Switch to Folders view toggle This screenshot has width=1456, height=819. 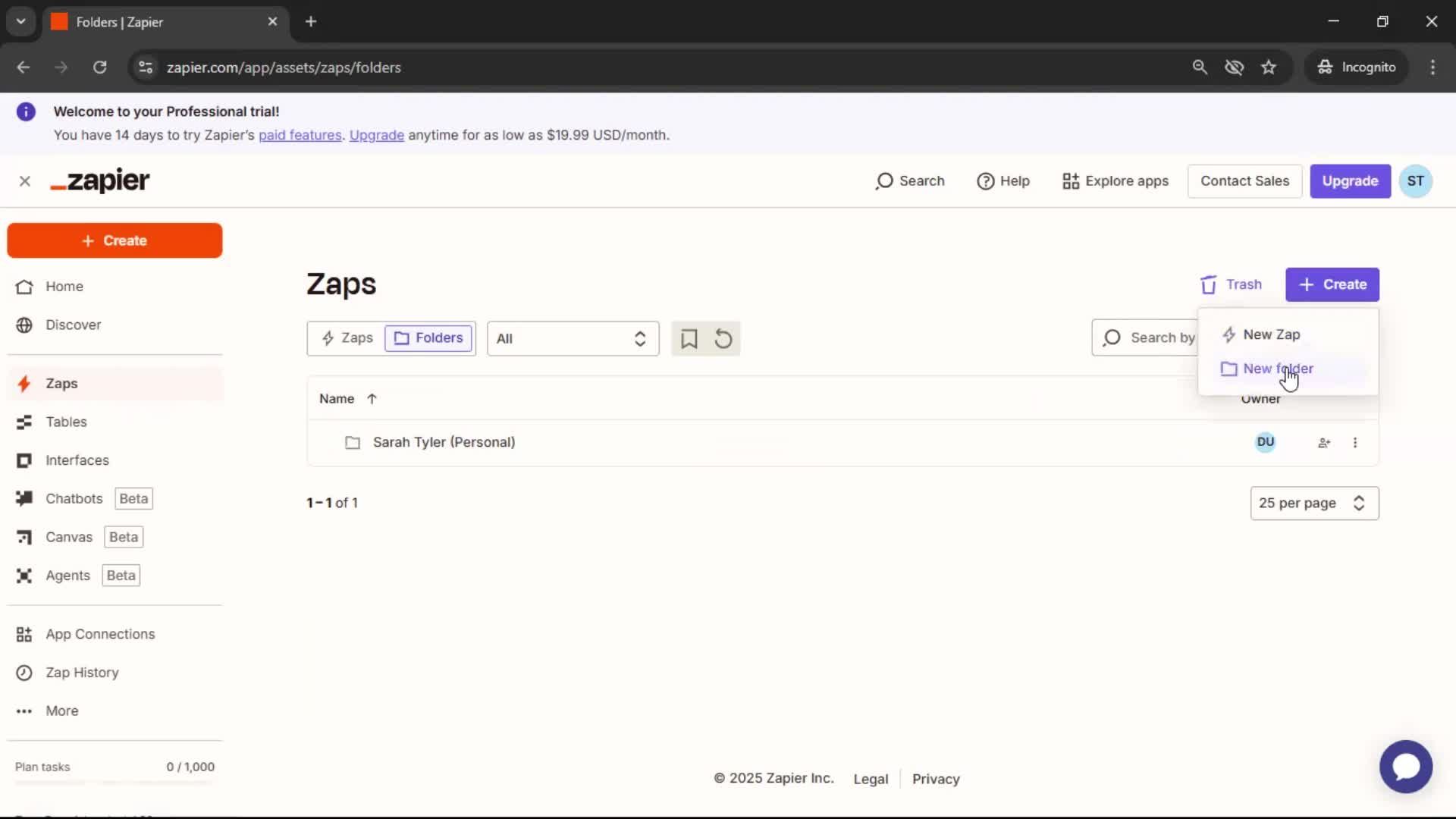[x=428, y=338]
